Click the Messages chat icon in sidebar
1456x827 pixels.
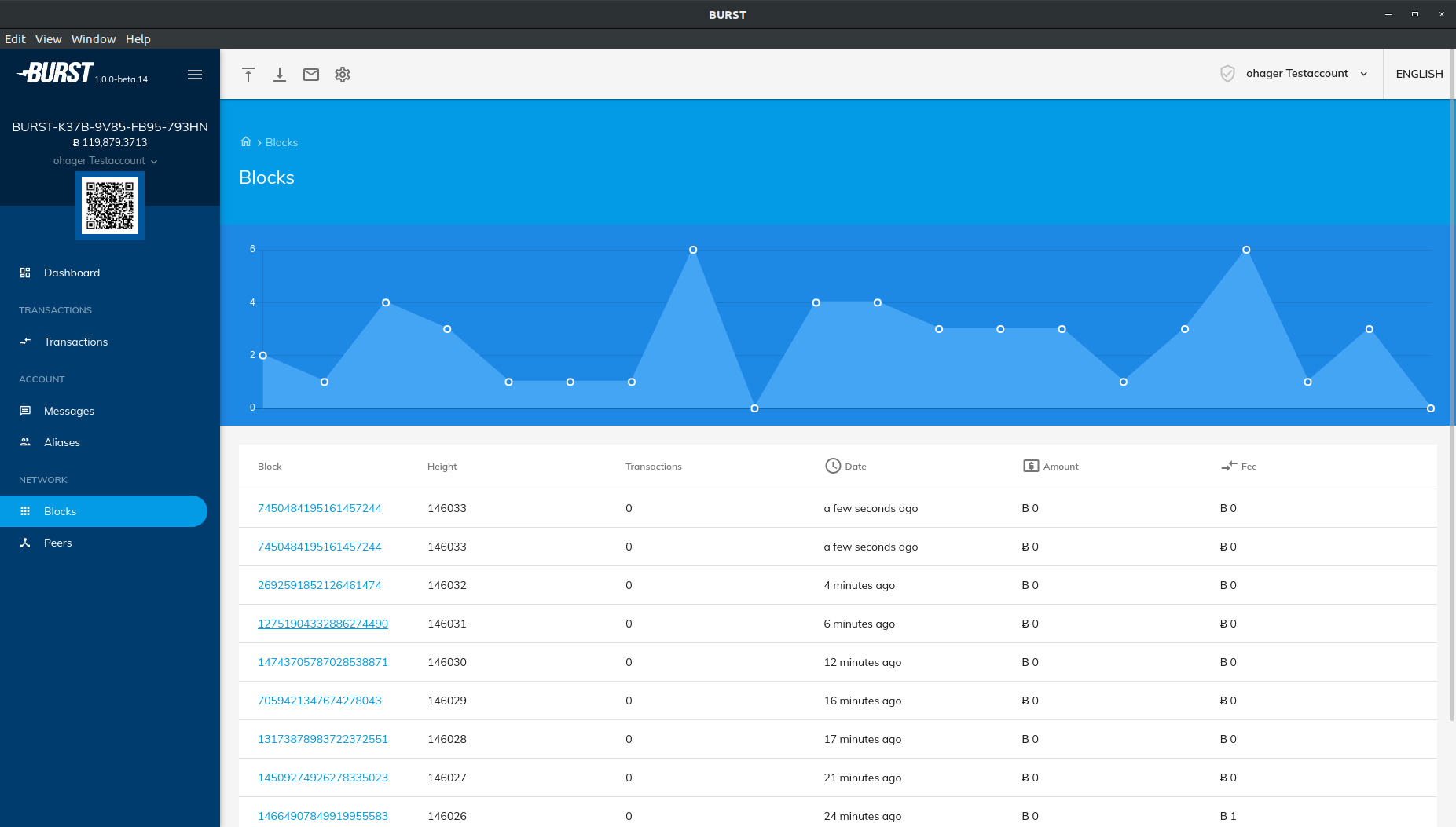coord(25,411)
